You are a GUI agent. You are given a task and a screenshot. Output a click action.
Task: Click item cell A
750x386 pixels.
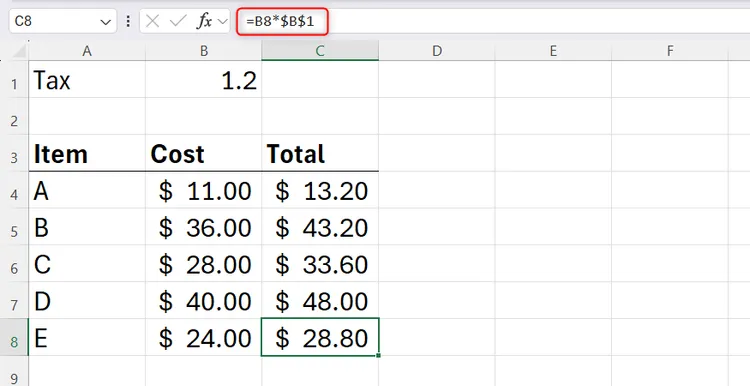click(87, 190)
